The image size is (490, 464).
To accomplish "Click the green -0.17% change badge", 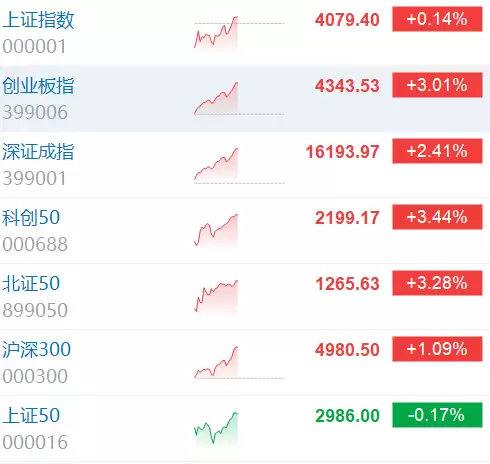I will pyautogui.click(x=437, y=415).
